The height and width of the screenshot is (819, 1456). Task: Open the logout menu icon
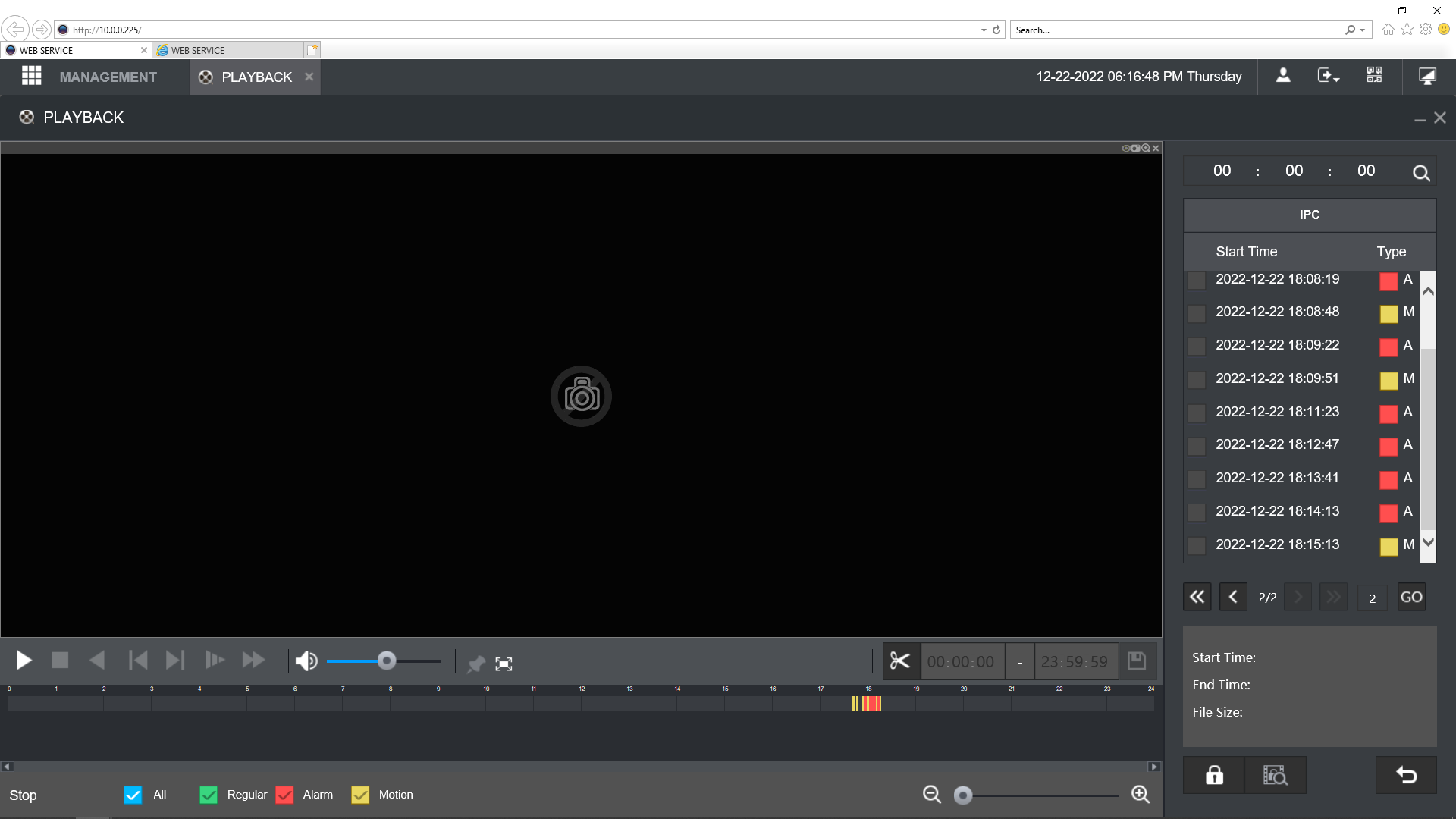coord(1328,76)
